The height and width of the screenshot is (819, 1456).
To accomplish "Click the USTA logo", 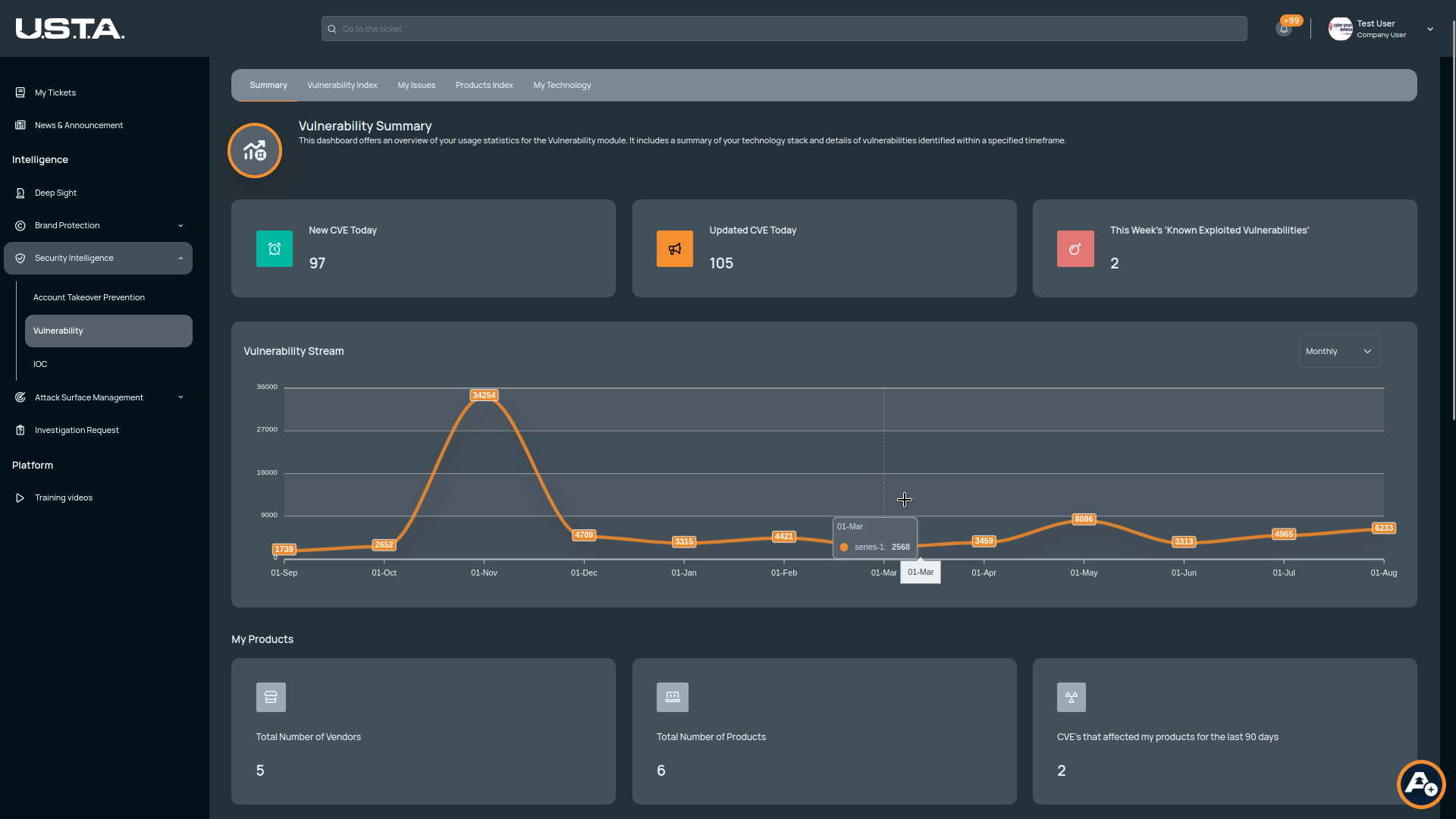I will pos(70,29).
